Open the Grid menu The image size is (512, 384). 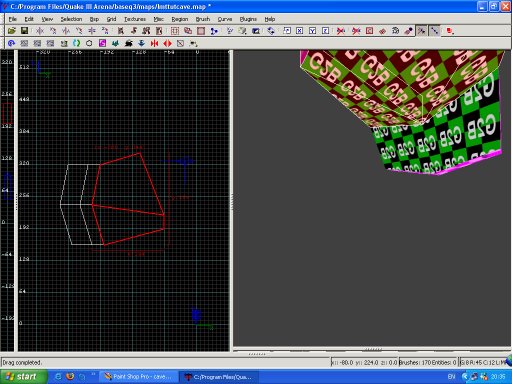click(x=111, y=19)
